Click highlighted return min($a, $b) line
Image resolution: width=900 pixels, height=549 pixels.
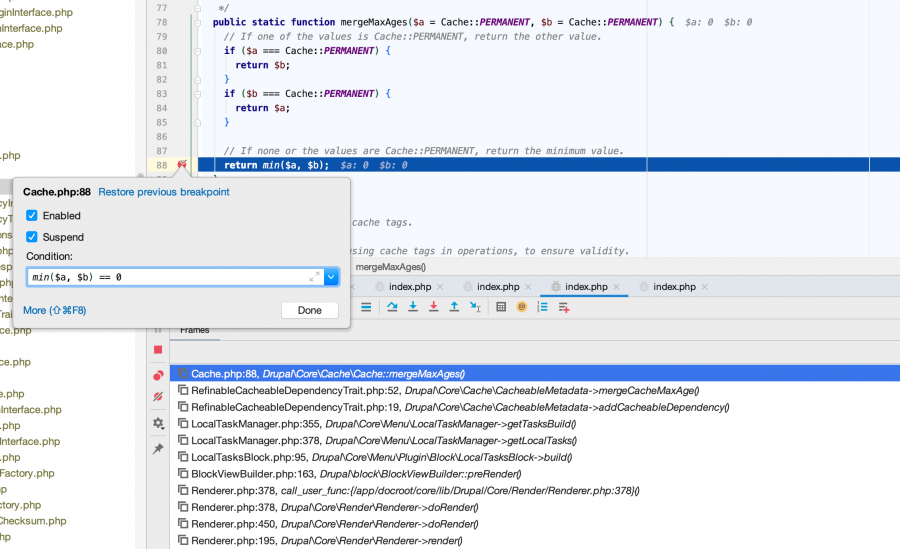click(x=549, y=165)
